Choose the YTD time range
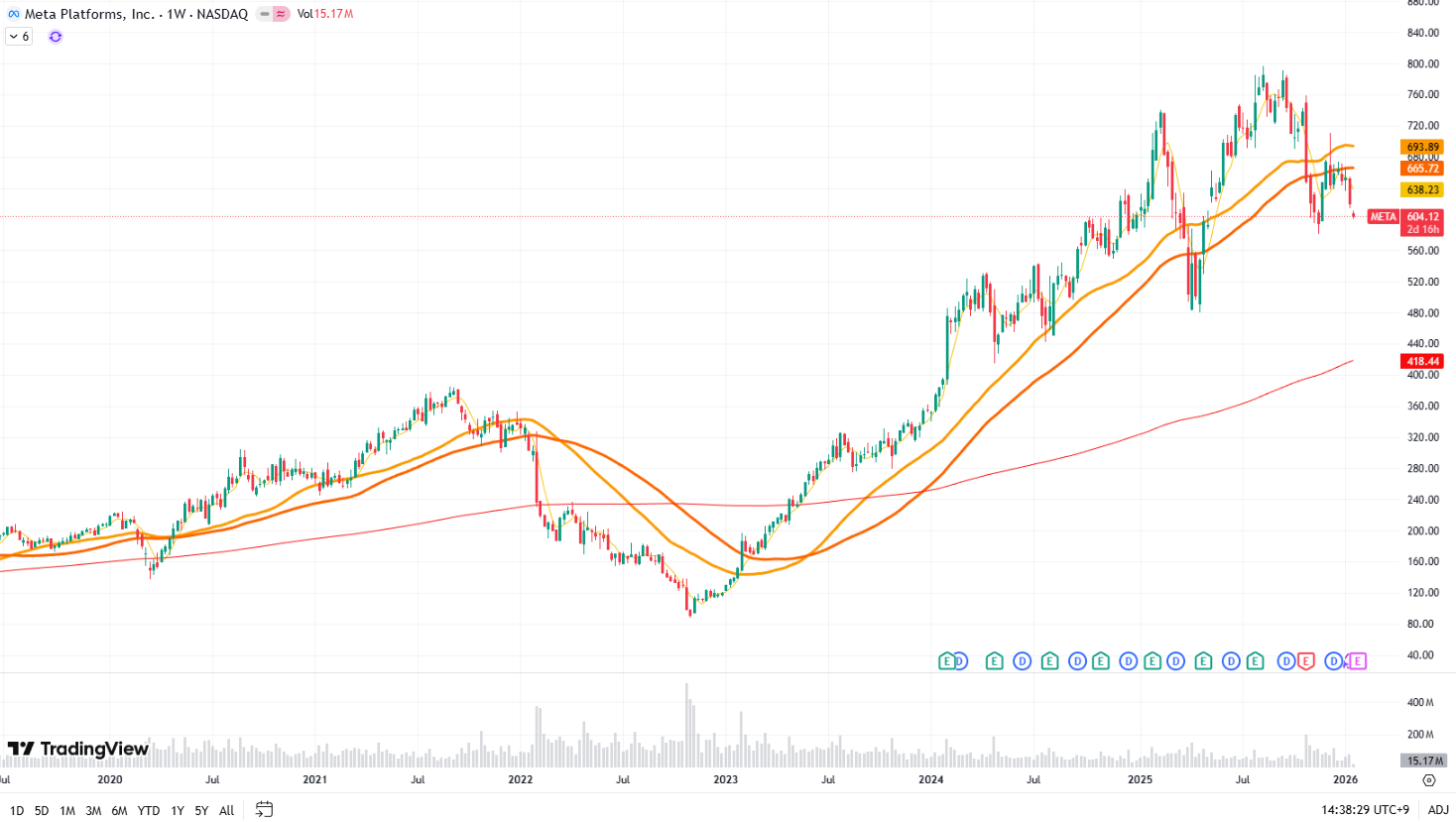The width and height of the screenshot is (1456, 822). pos(149,810)
